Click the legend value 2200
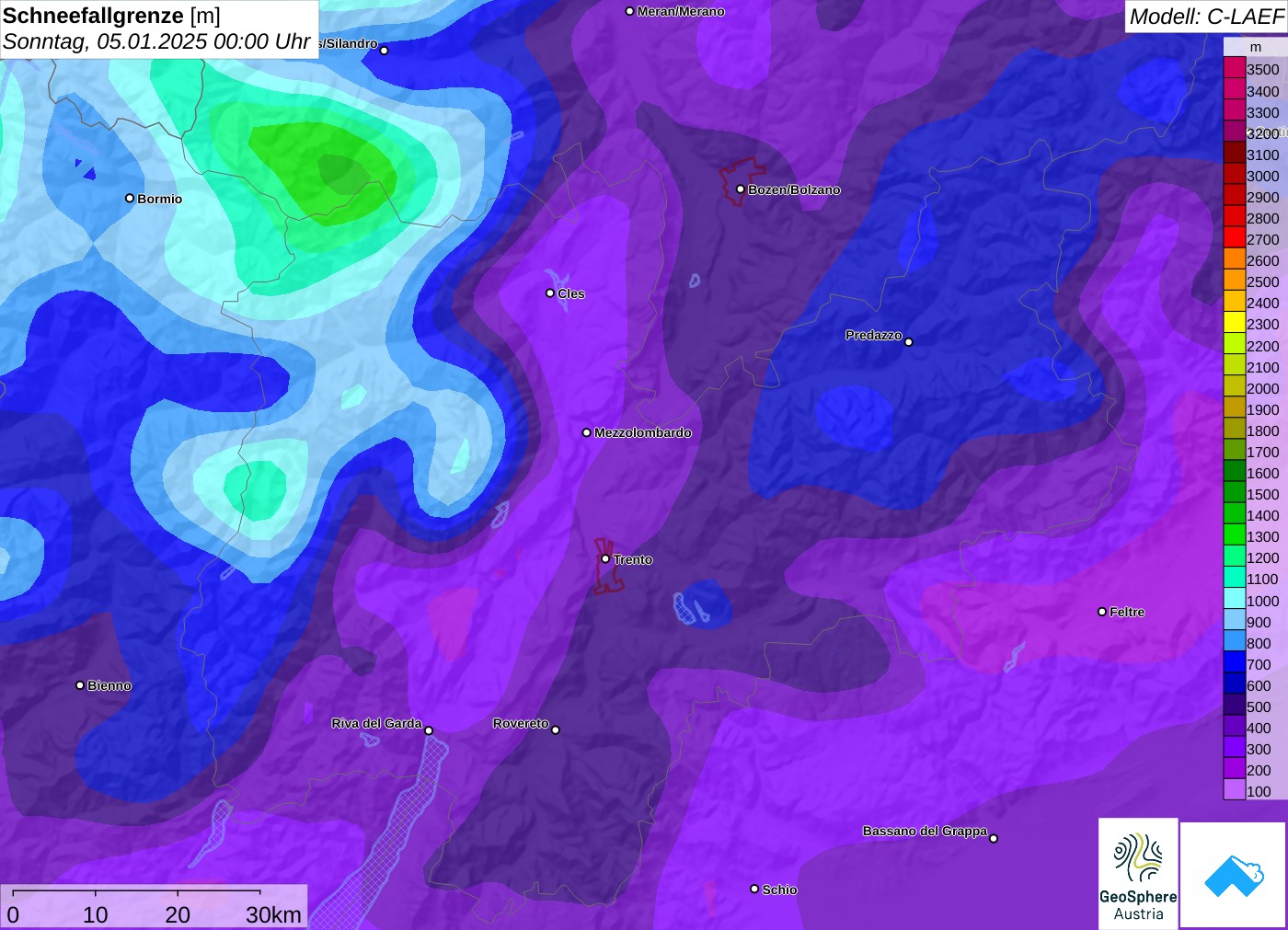Viewport: 1288px width, 930px height. 1263,346
